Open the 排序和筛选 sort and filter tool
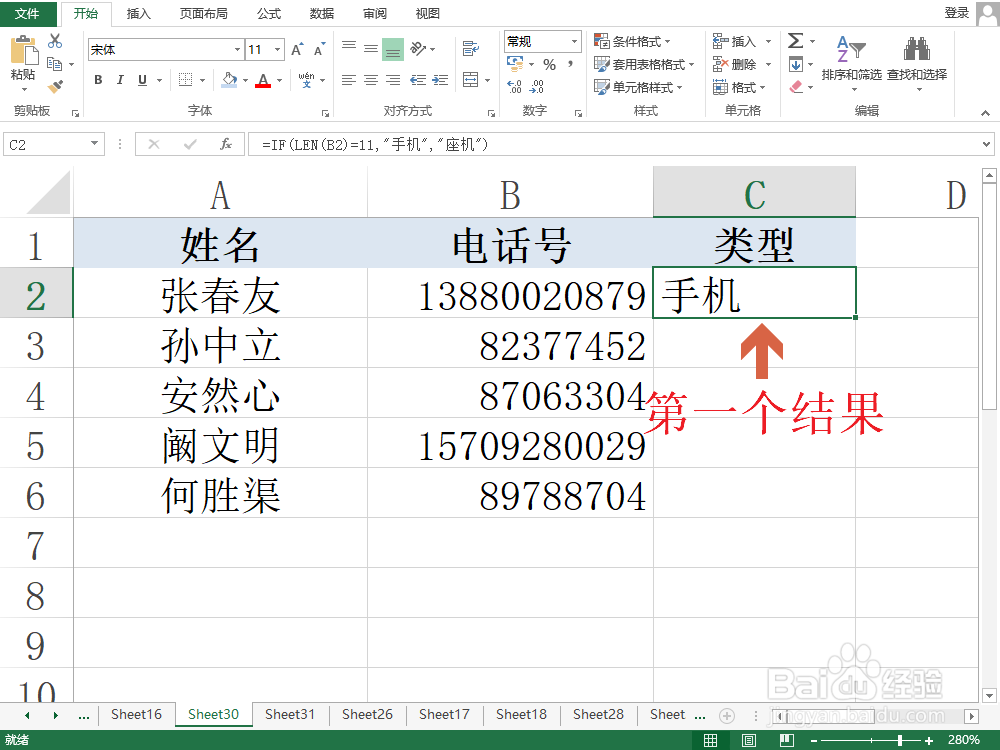 coord(851,62)
